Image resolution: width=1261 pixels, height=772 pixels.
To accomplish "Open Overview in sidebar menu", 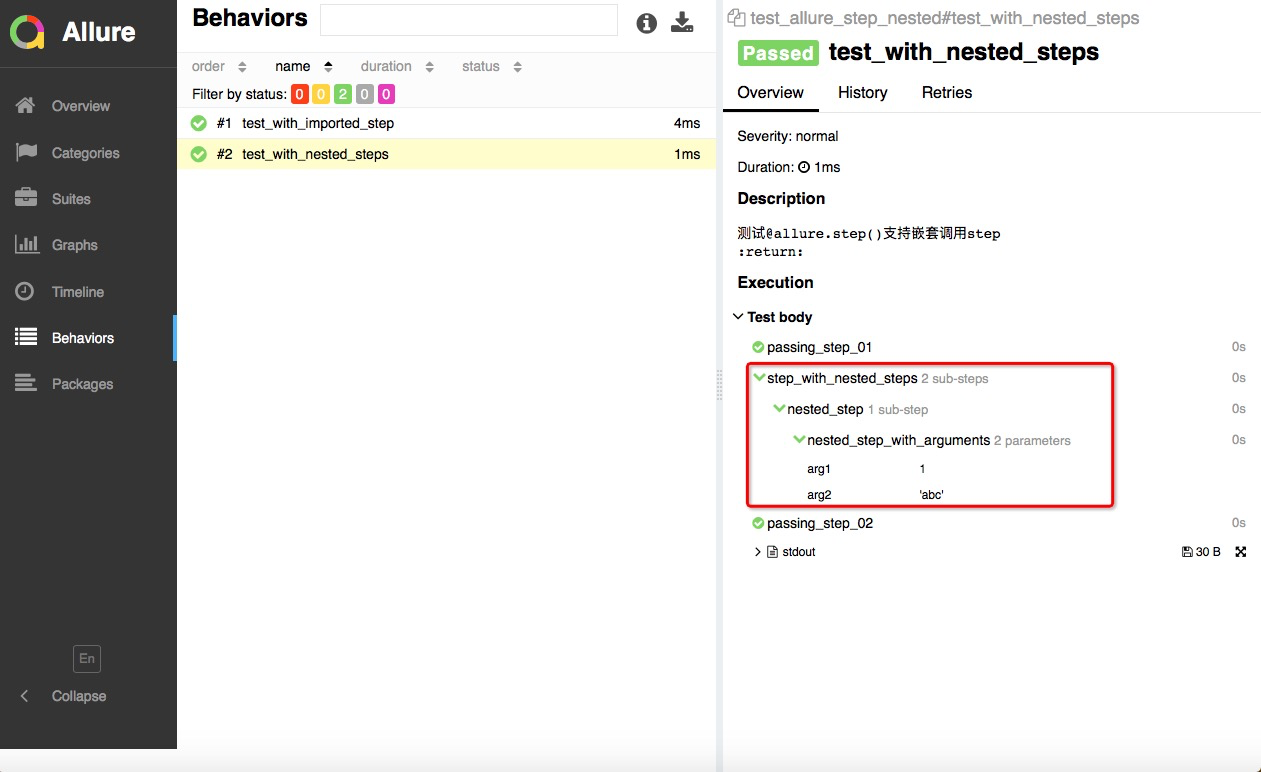I will tap(81, 106).
